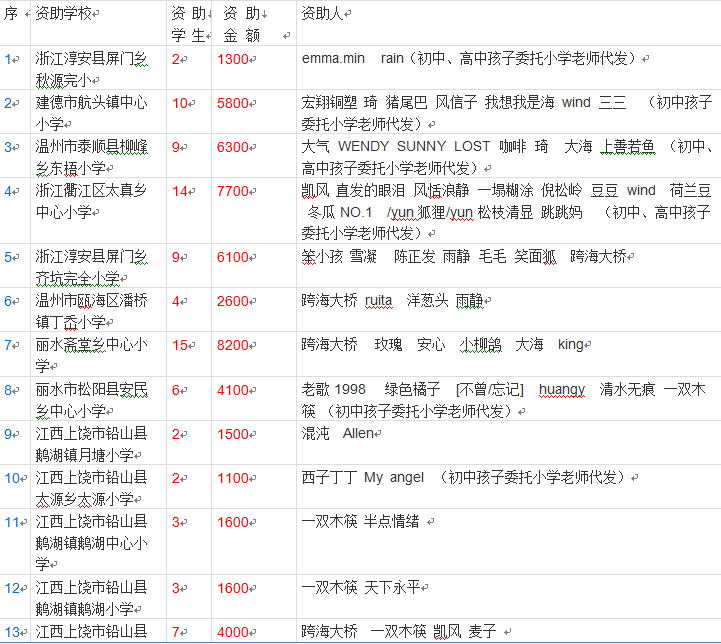
Task: Click sponsor name 'king' in row 7
Action: coord(571,345)
